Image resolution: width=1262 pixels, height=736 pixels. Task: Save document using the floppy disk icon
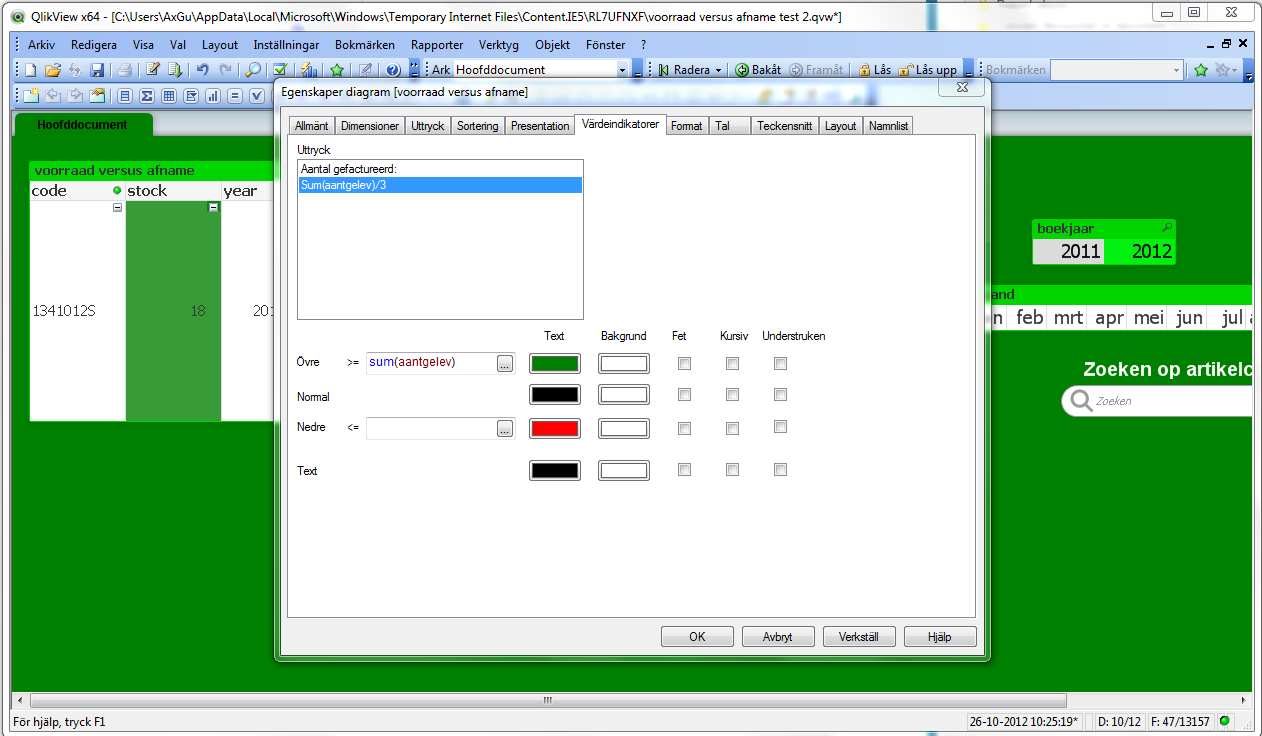[x=97, y=70]
